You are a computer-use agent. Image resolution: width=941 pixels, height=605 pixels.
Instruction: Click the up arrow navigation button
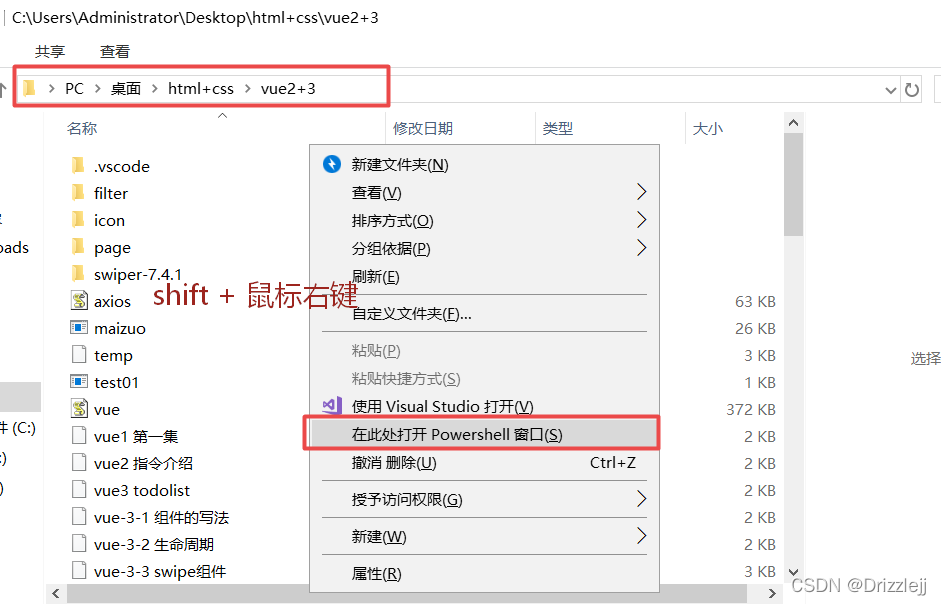pos(3,90)
